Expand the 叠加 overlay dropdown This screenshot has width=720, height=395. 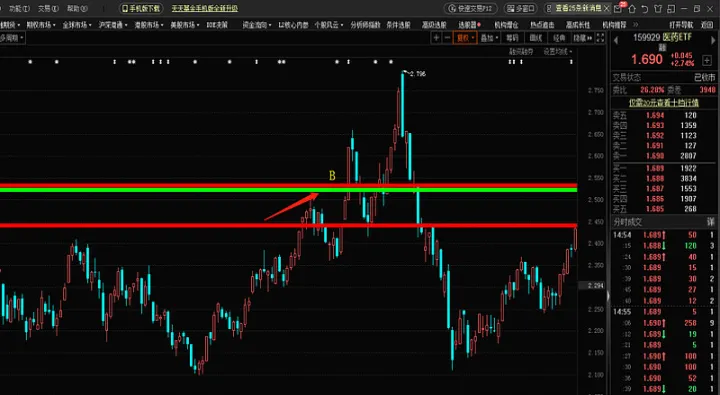click(489, 38)
